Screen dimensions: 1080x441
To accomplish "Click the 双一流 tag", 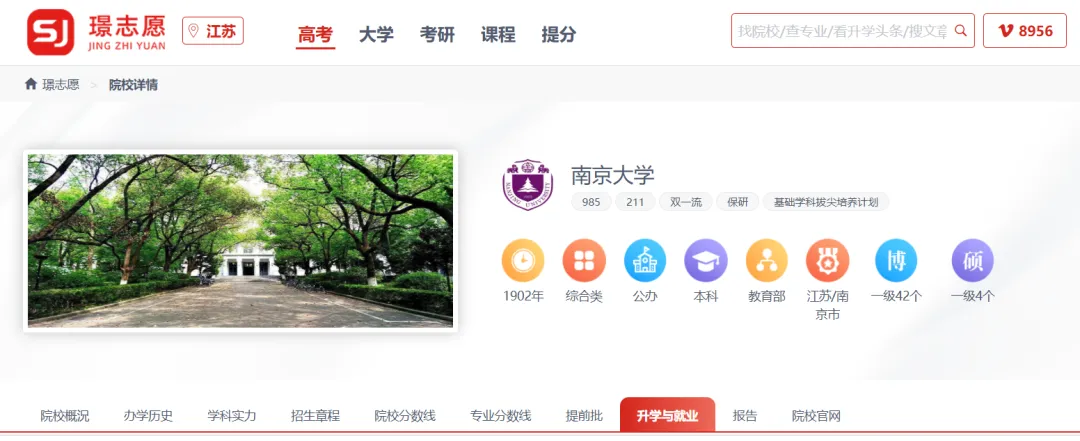I will (686, 203).
